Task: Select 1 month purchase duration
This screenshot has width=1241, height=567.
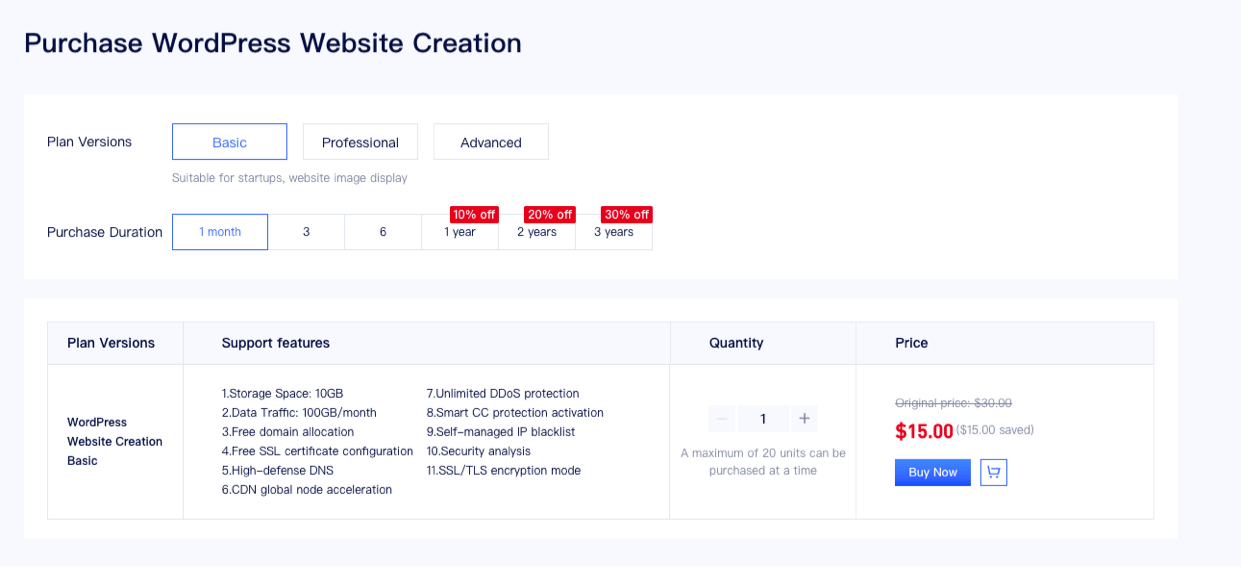Action: point(220,232)
